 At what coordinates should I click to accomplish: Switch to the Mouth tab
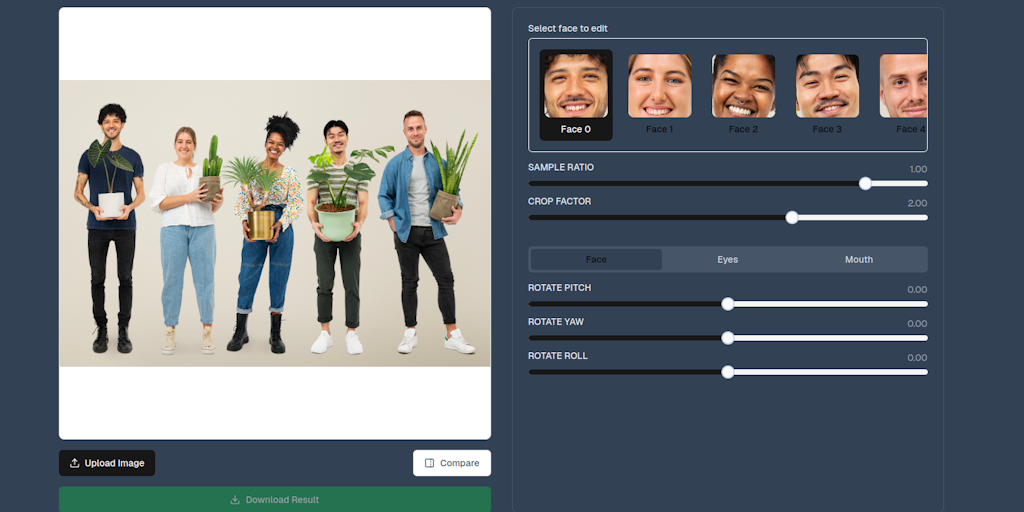pos(859,259)
